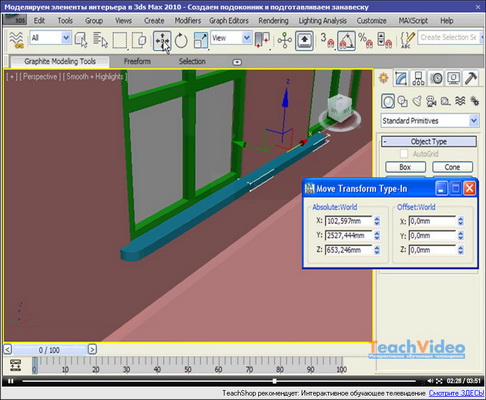Click ViewCube in the Perspective viewport
The height and width of the screenshot is (400, 486).
coord(340,110)
